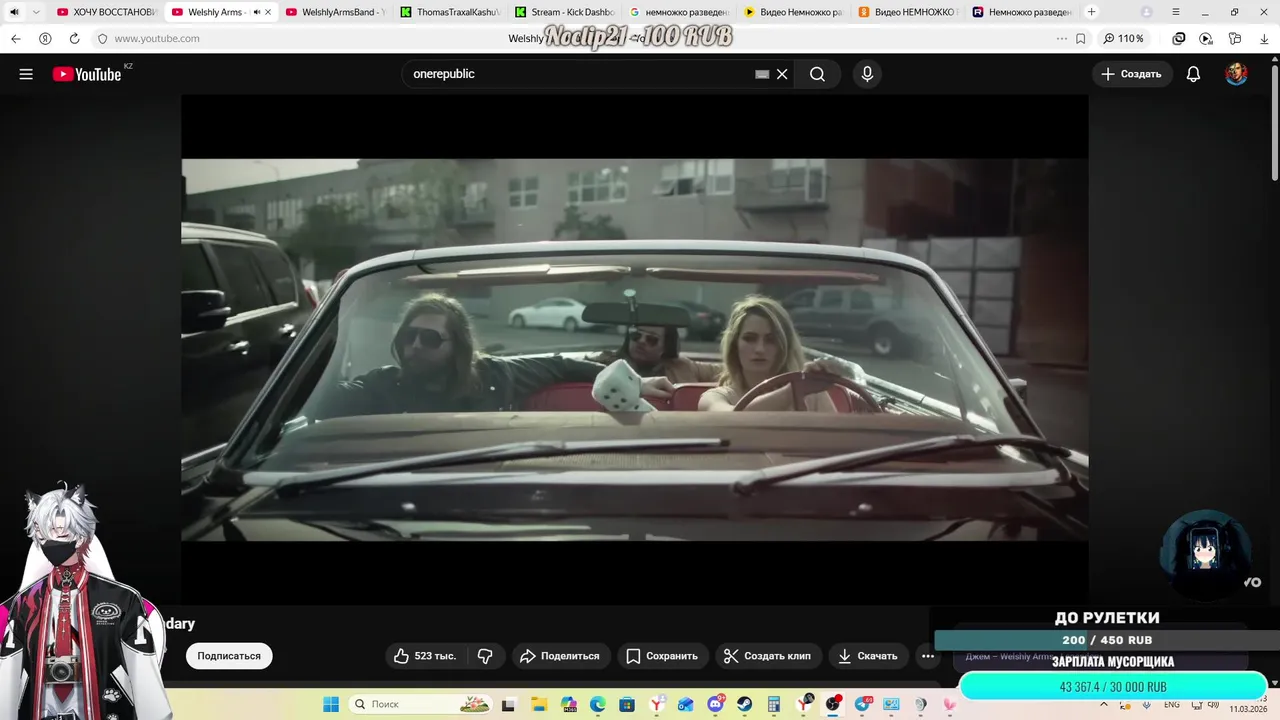The image size is (1280, 720).
Task: Switch to Stream - Kick Dashboard tab
Action: tap(565, 12)
